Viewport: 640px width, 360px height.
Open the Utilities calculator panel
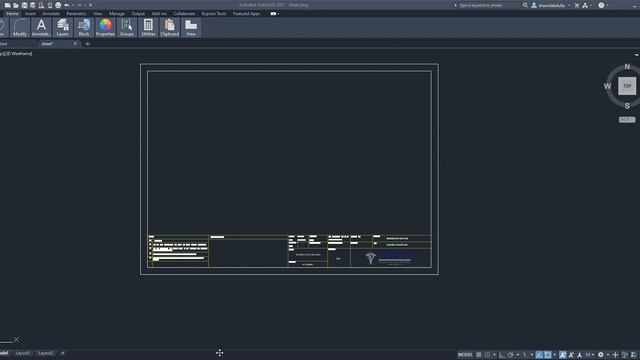(x=148, y=28)
